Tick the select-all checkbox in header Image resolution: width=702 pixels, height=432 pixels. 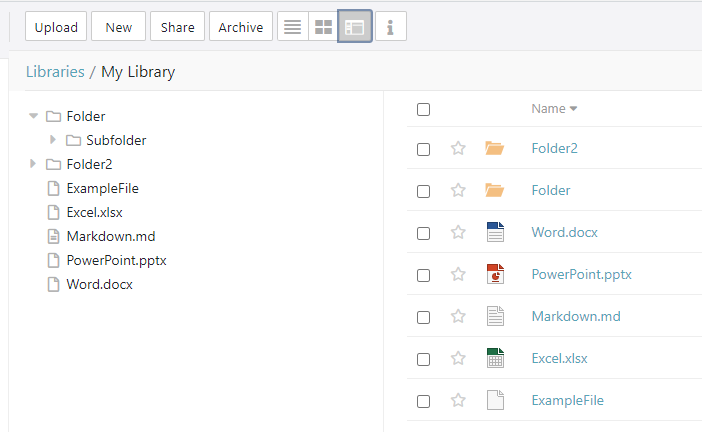tap(423, 109)
